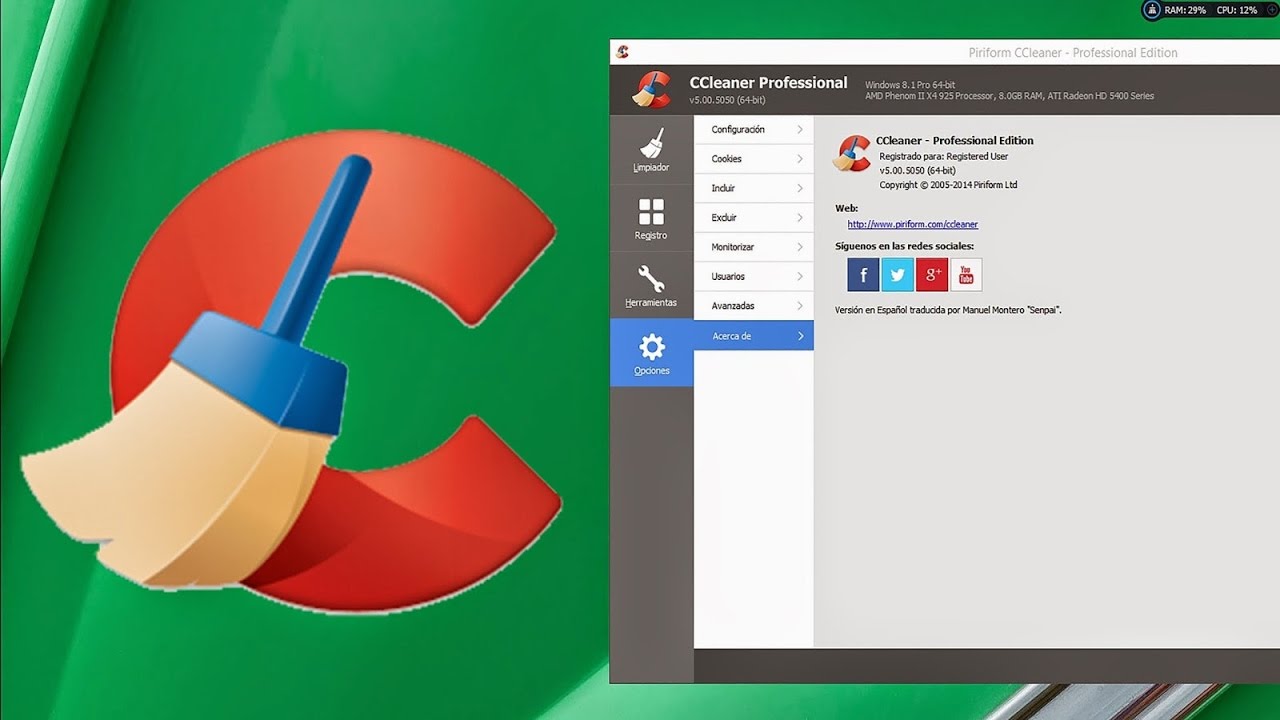
Task: Open the Monitorizar options page
Action: click(x=753, y=247)
